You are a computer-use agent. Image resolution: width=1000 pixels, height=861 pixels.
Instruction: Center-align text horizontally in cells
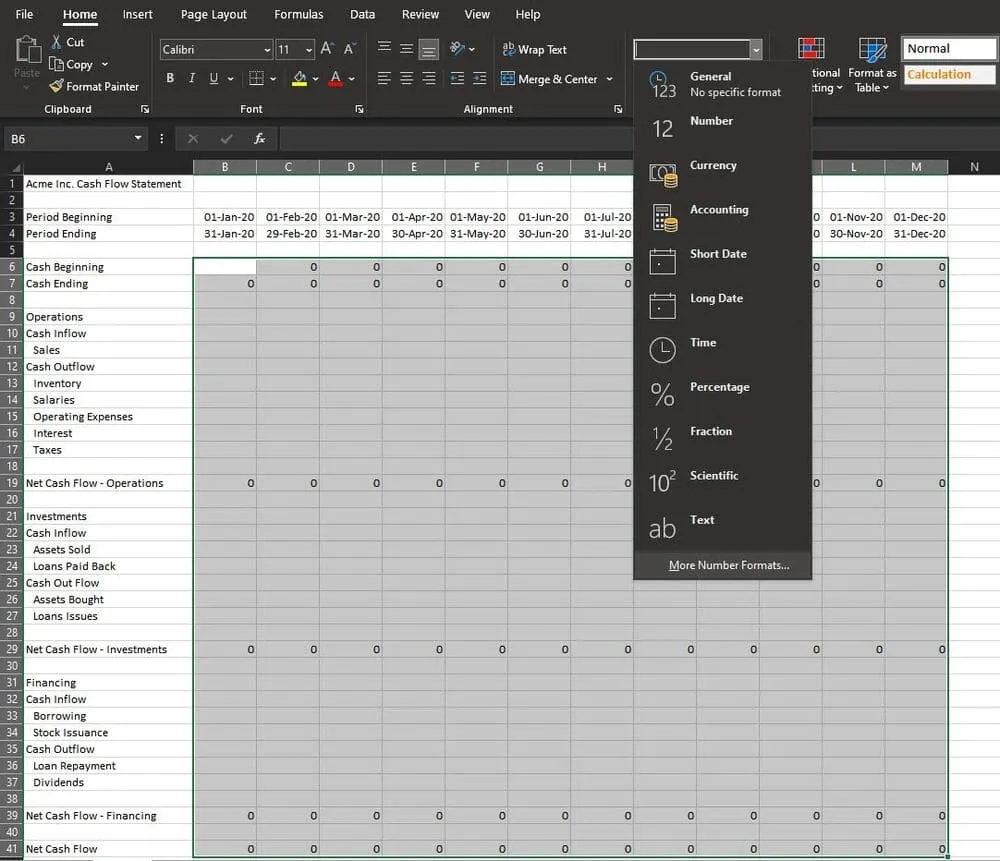pyautogui.click(x=406, y=79)
